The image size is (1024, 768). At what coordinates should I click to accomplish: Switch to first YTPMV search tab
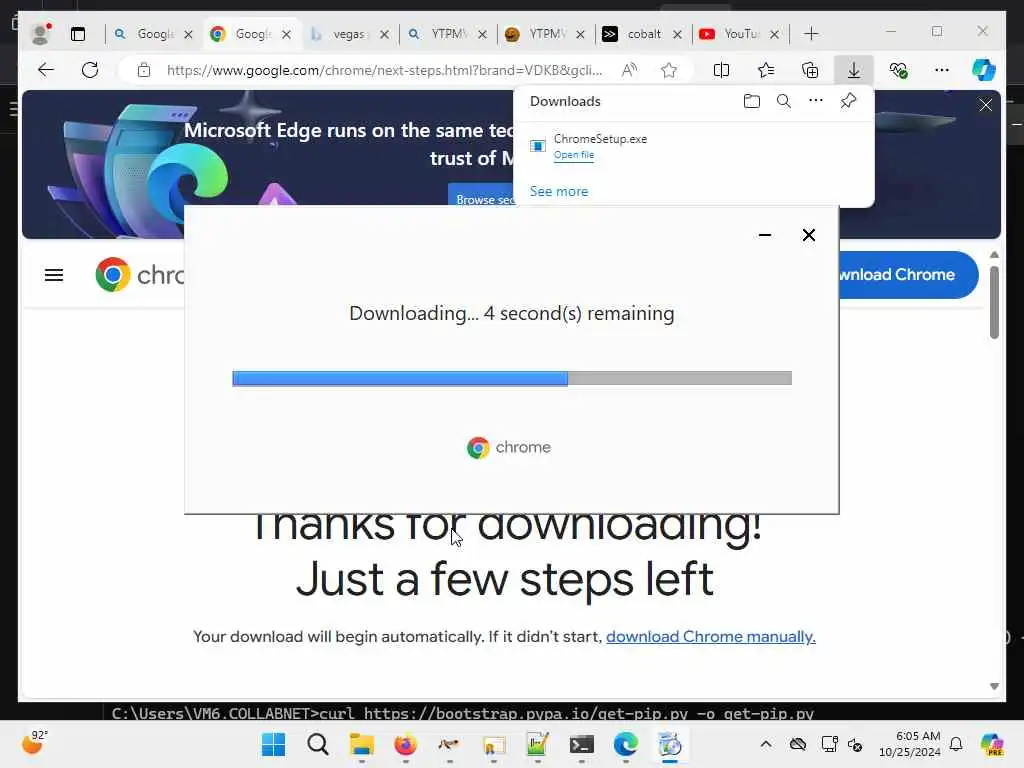[x=447, y=34]
